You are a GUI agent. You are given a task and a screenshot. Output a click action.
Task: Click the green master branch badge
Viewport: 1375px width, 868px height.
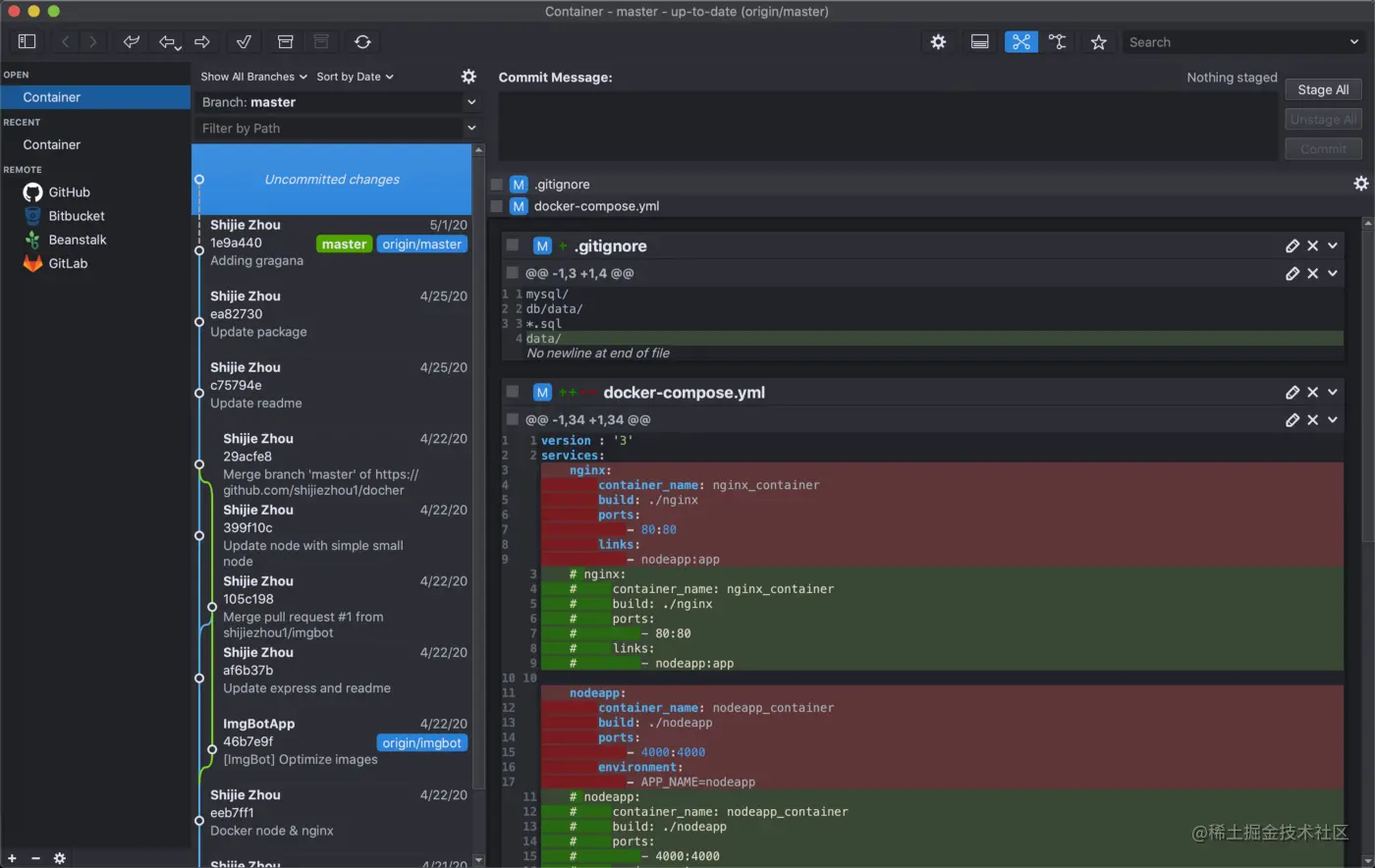[x=344, y=244]
